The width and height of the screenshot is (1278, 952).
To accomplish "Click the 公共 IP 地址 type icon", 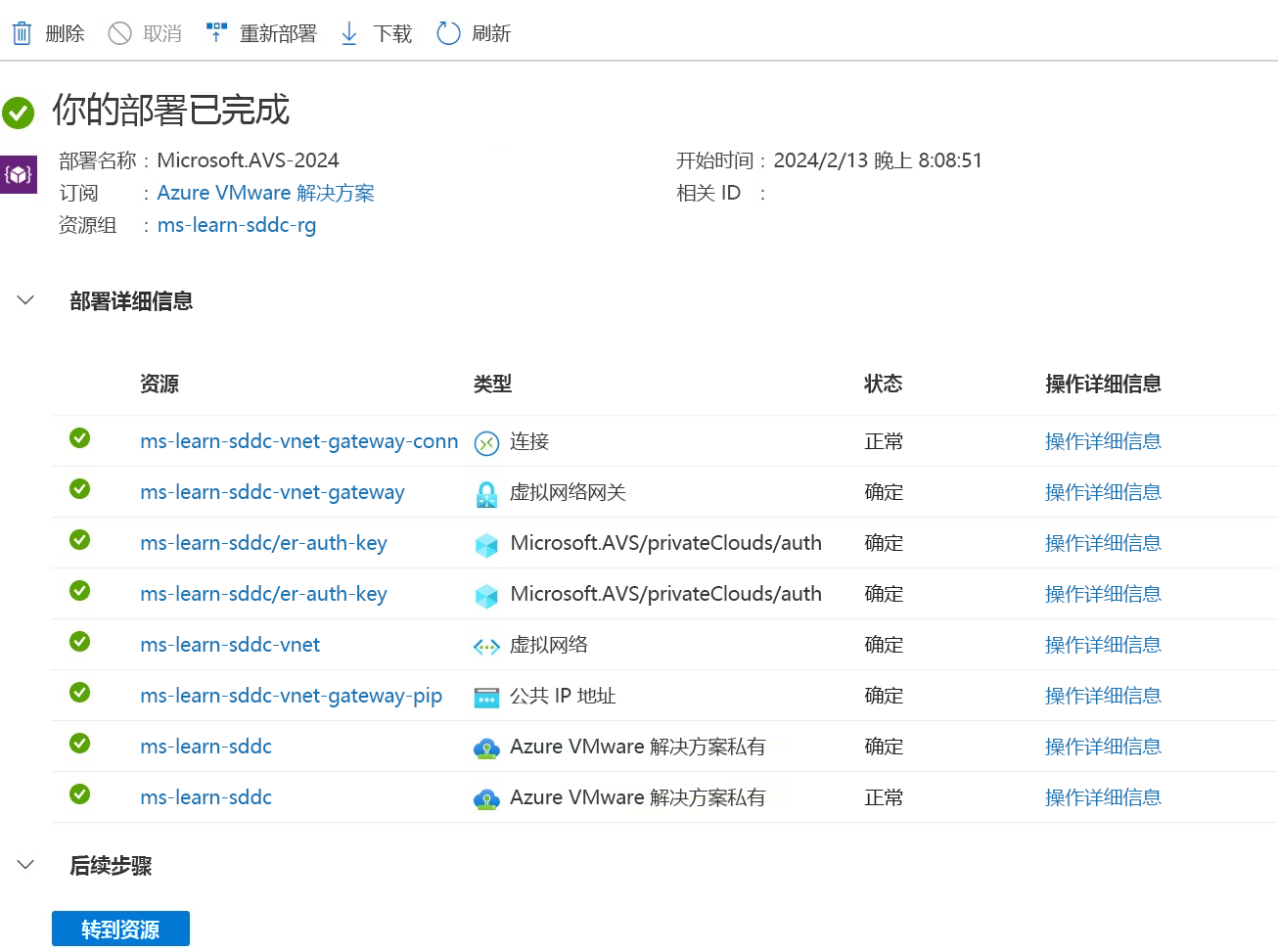I will point(486,698).
